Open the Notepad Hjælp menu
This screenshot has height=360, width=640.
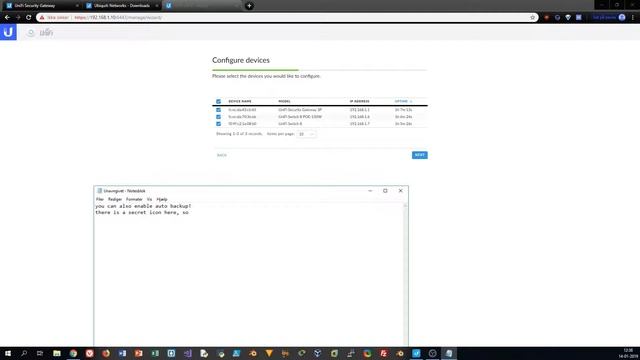tap(162, 199)
